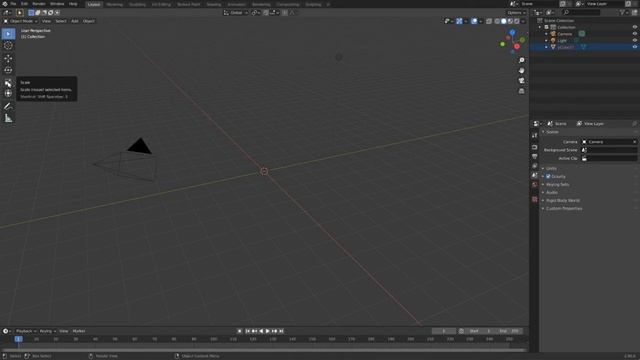Open the Render properties tab
Image resolution: width=640 pixels, height=360 pixels.
[535, 147]
